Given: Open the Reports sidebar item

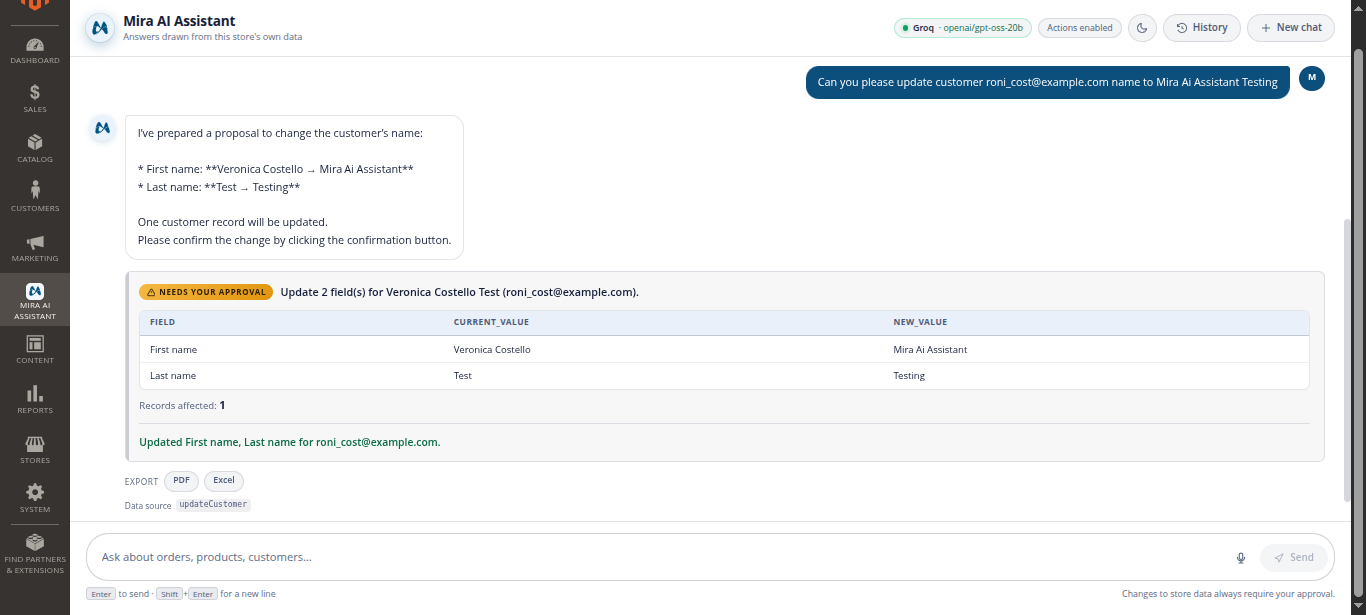Looking at the screenshot, I should (x=35, y=400).
